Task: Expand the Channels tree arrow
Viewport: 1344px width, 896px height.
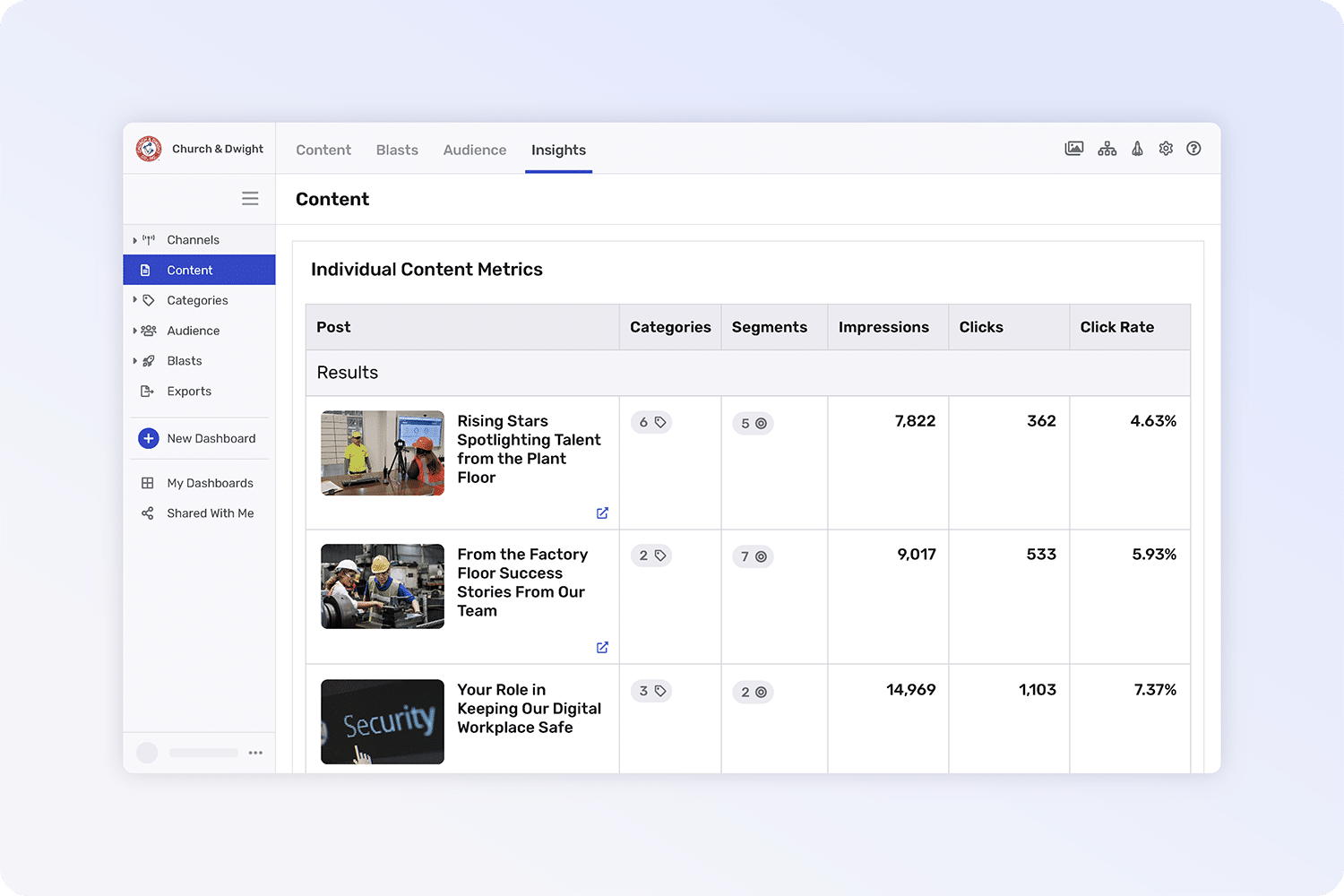Action: (134, 240)
